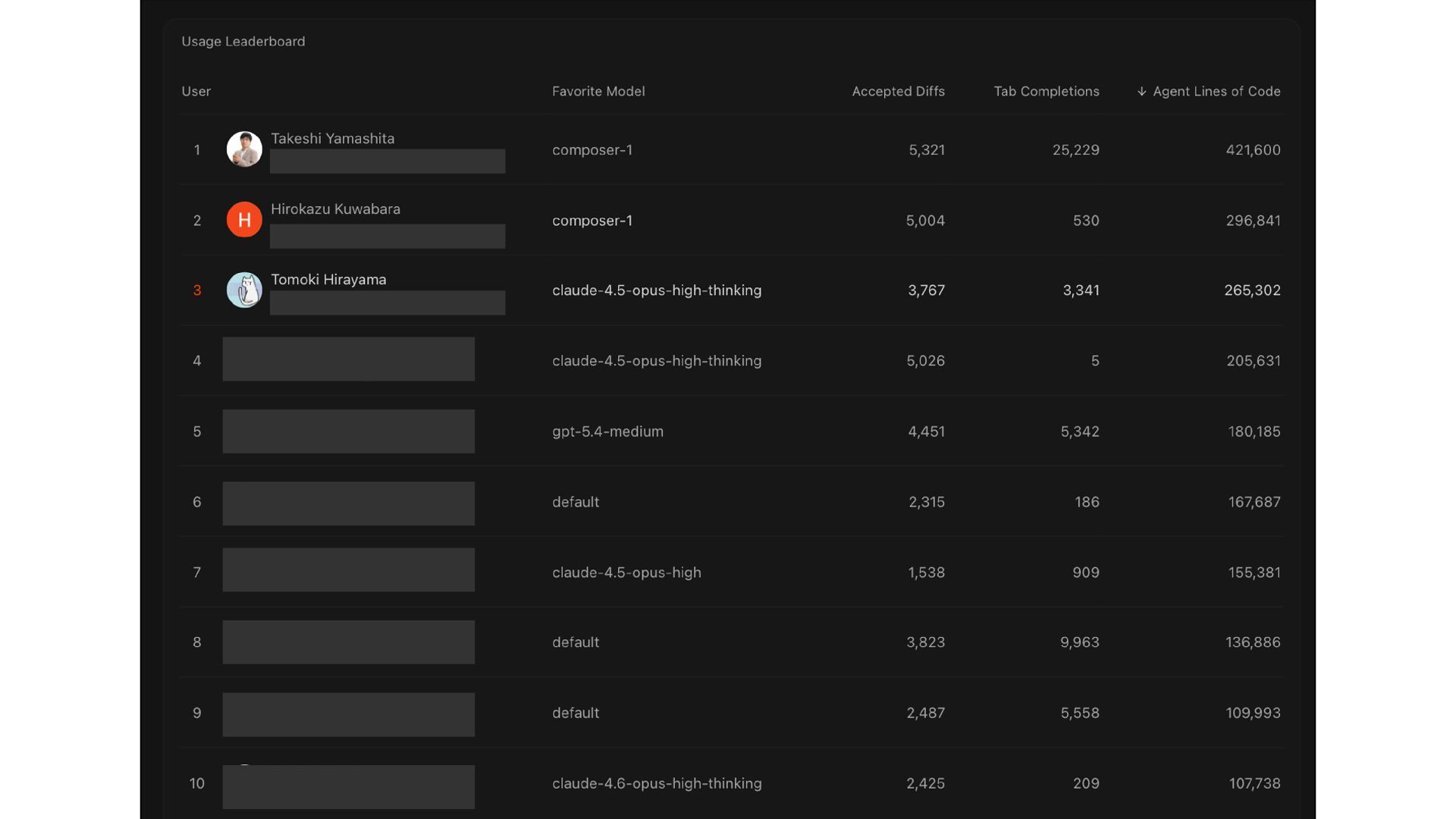Click the 25,229 tab completions value
Screen dimensions: 1456x819
1075,150
